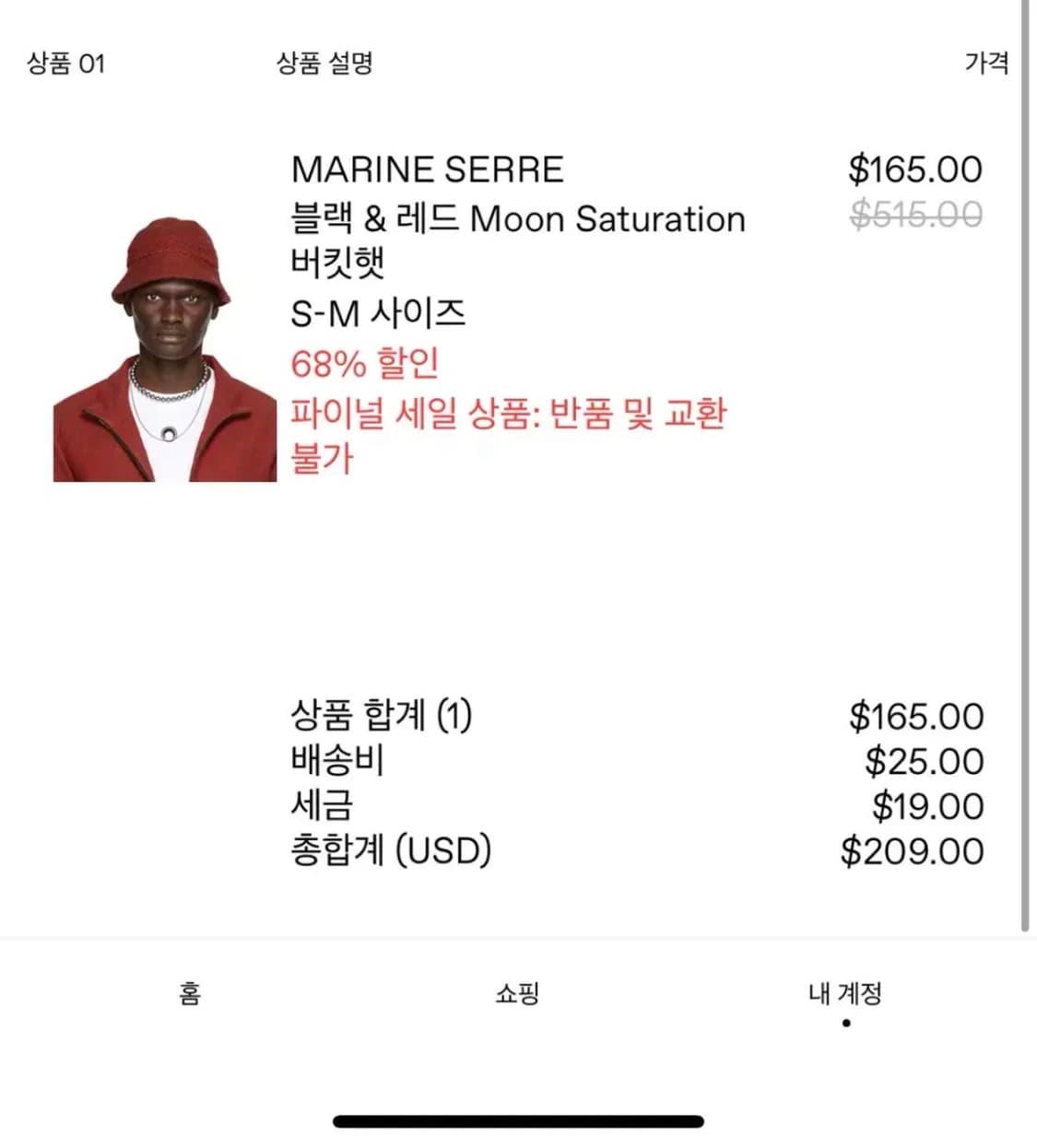Select the 상품 01 header
Screen dimensions: 1037x1148
tap(64, 63)
